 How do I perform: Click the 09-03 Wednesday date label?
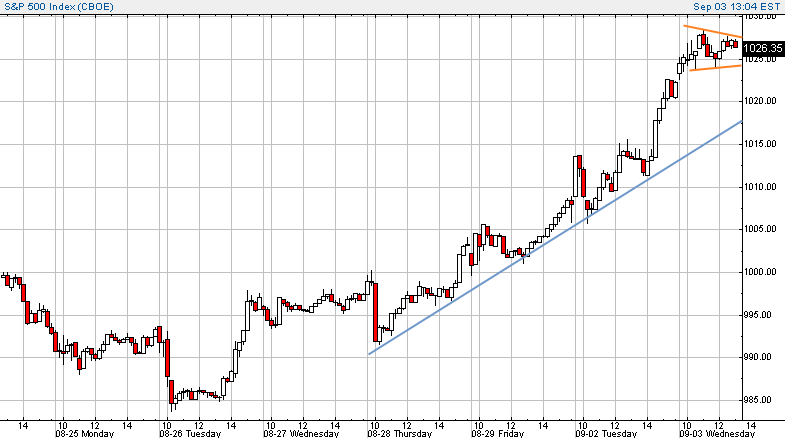716,433
